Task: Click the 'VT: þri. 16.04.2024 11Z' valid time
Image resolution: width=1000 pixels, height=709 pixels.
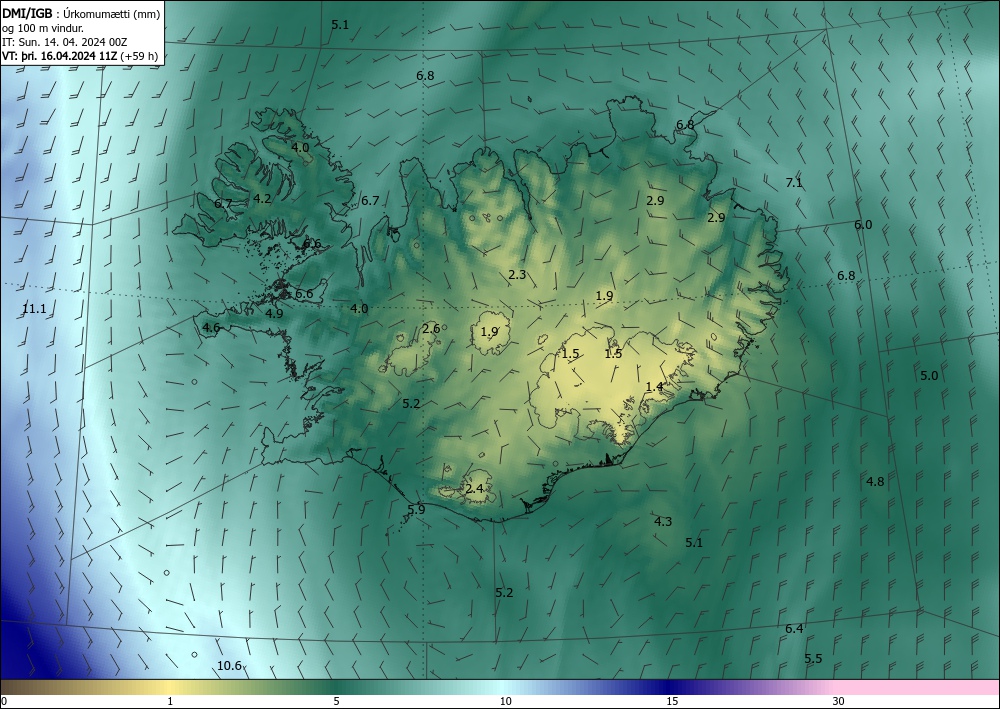Action: point(59,56)
